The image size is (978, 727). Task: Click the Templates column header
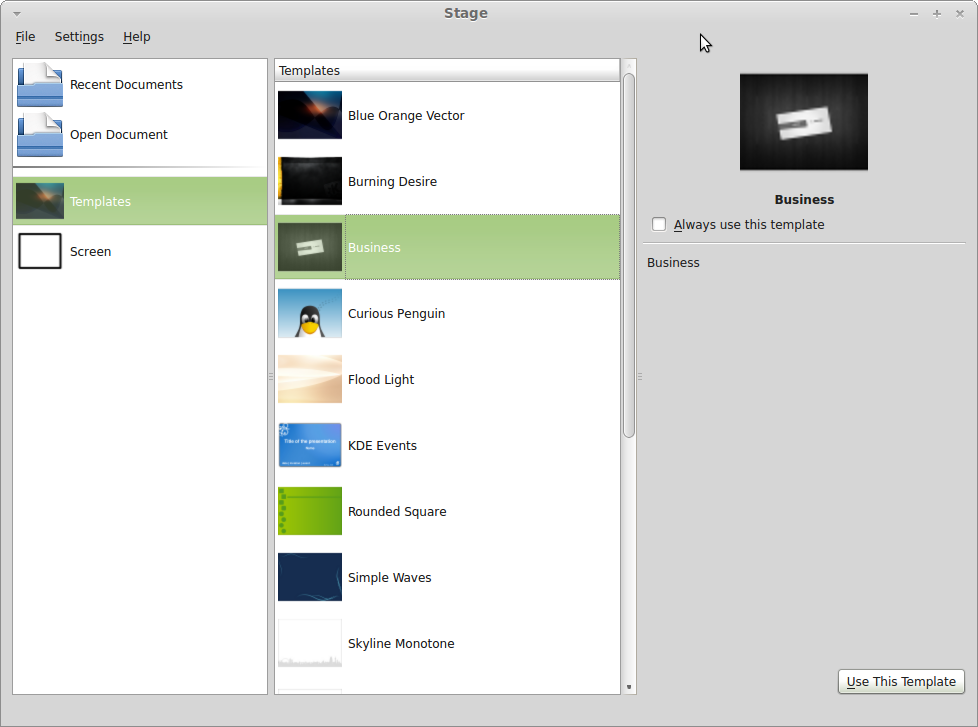(x=447, y=70)
